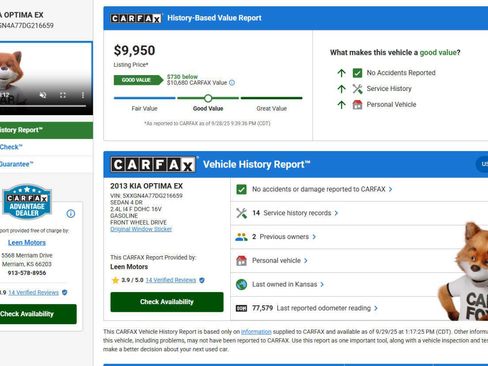
Task: Click the Personal vehicle house icon in history report
Action: 241,261
